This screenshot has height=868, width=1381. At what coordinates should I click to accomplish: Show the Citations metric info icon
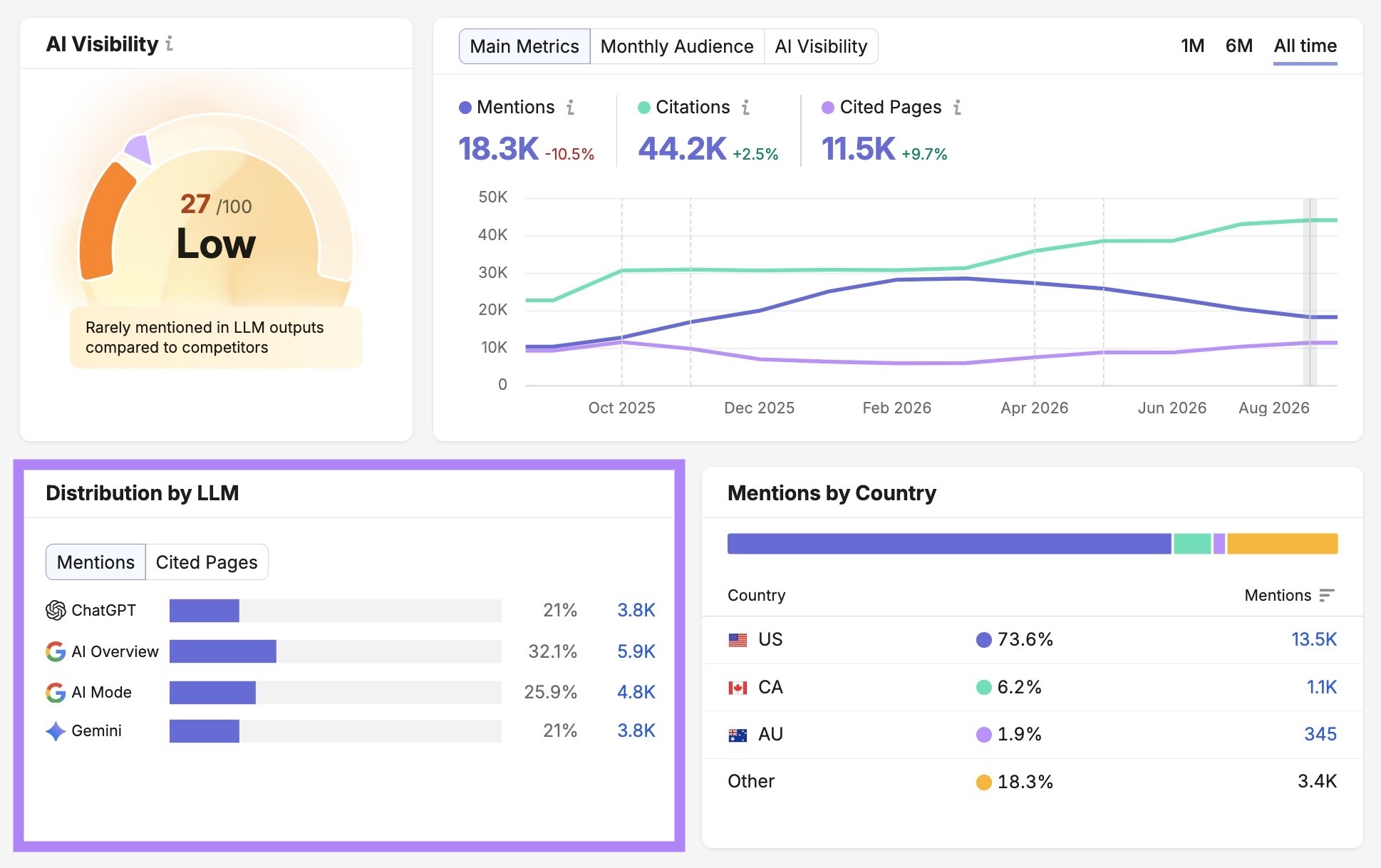pyautogui.click(x=745, y=108)
